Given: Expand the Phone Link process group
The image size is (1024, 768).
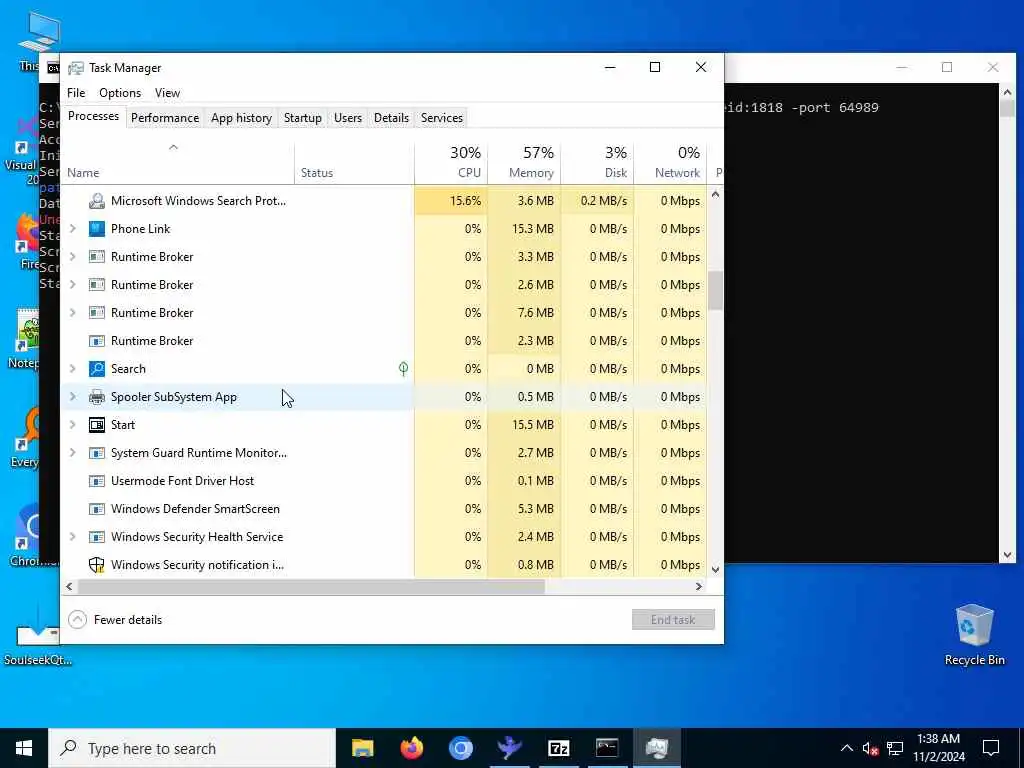Looking at the screenshot, I should pos(72,229).
